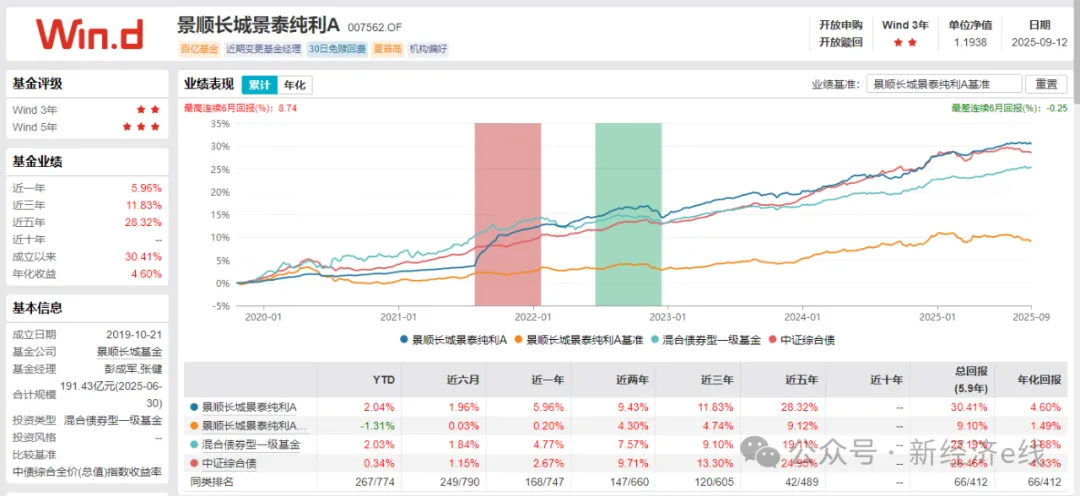This screenshot has width=1080, height=496.
Task: Switch performance view to 年化
Action: 294,85
